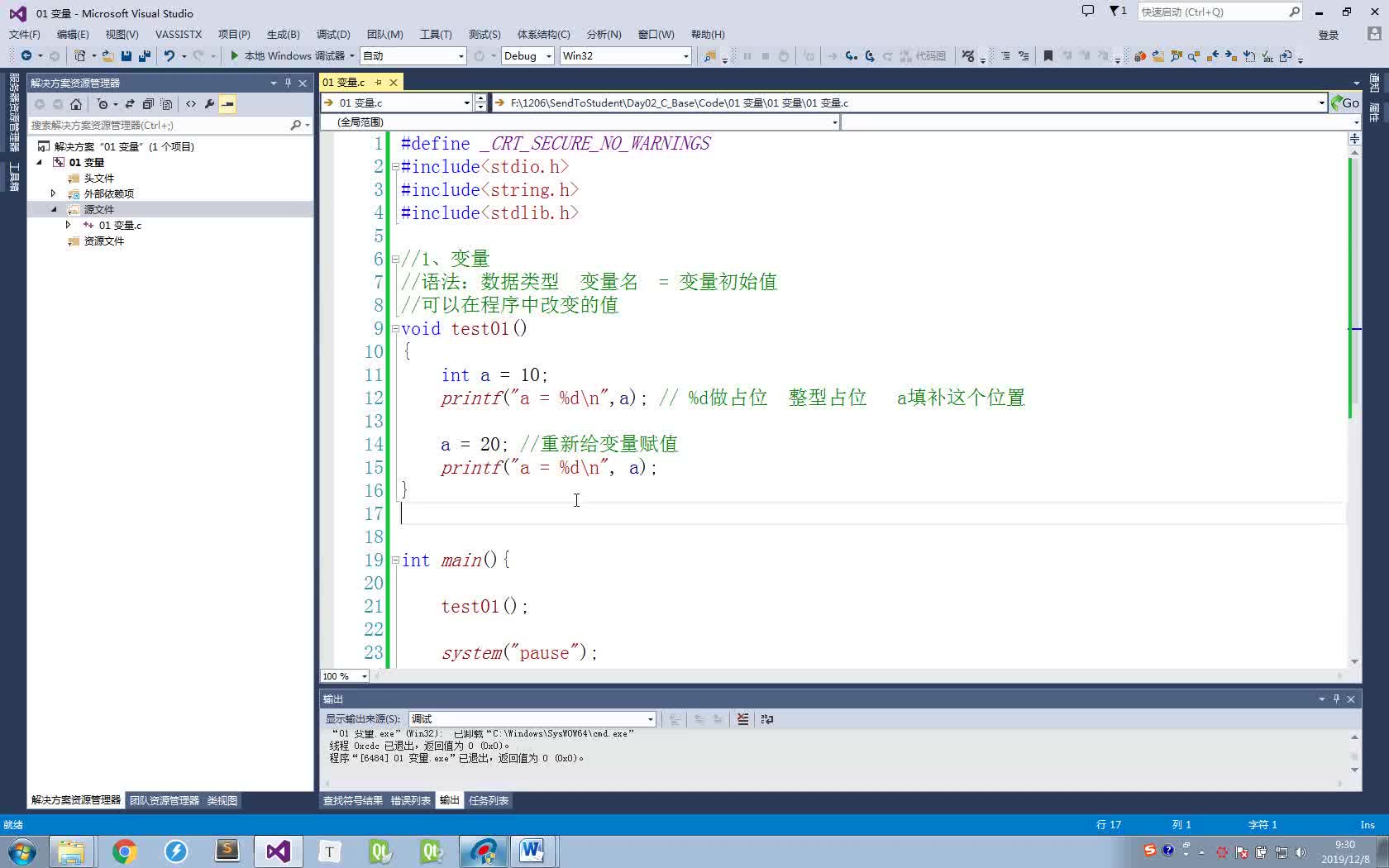
Task: Switch to the 团队资源管理器 tab
Action: point(165,800)
